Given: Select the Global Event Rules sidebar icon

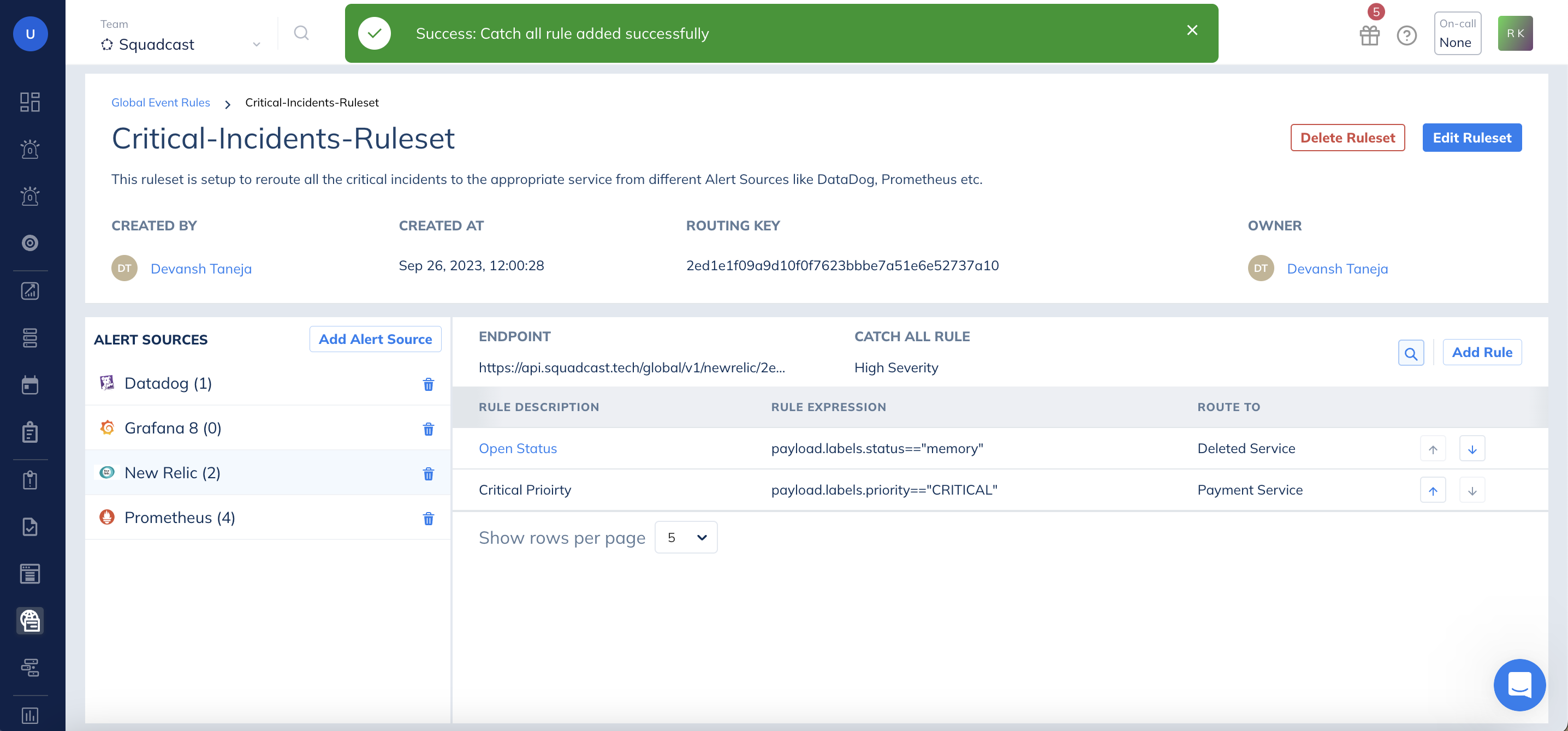Looking at the screenshot, I should 30,621.
